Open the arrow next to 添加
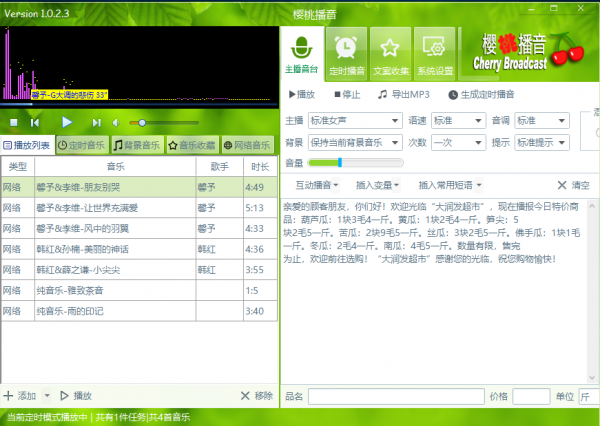This screenshot has width=600, height=426. click(47, 396)
